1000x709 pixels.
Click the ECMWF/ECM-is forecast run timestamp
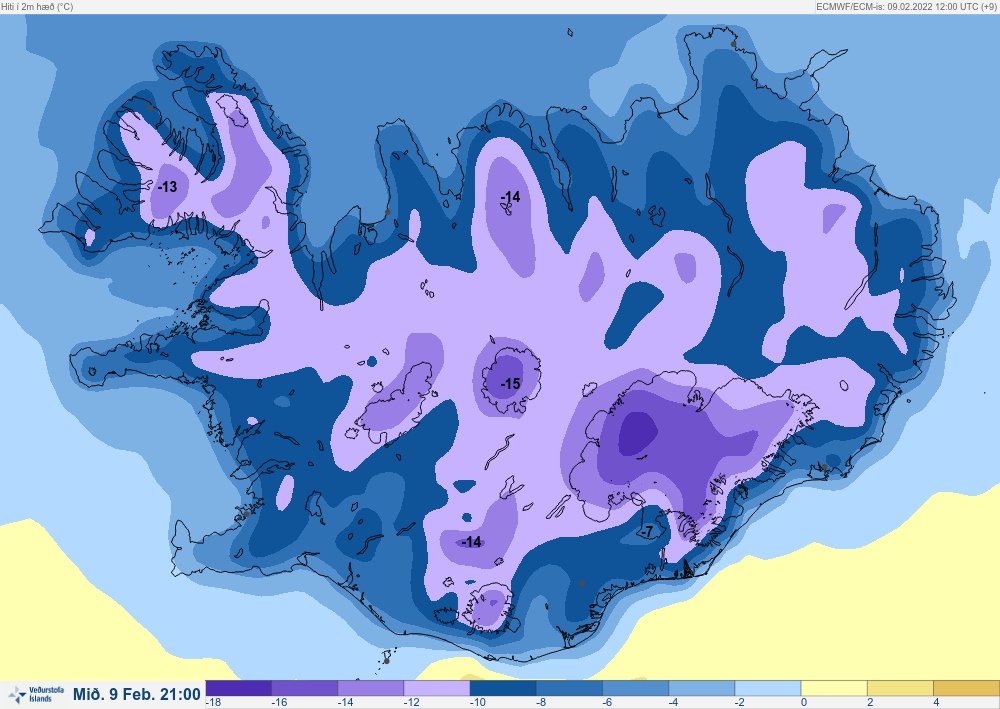coord(906,6)
